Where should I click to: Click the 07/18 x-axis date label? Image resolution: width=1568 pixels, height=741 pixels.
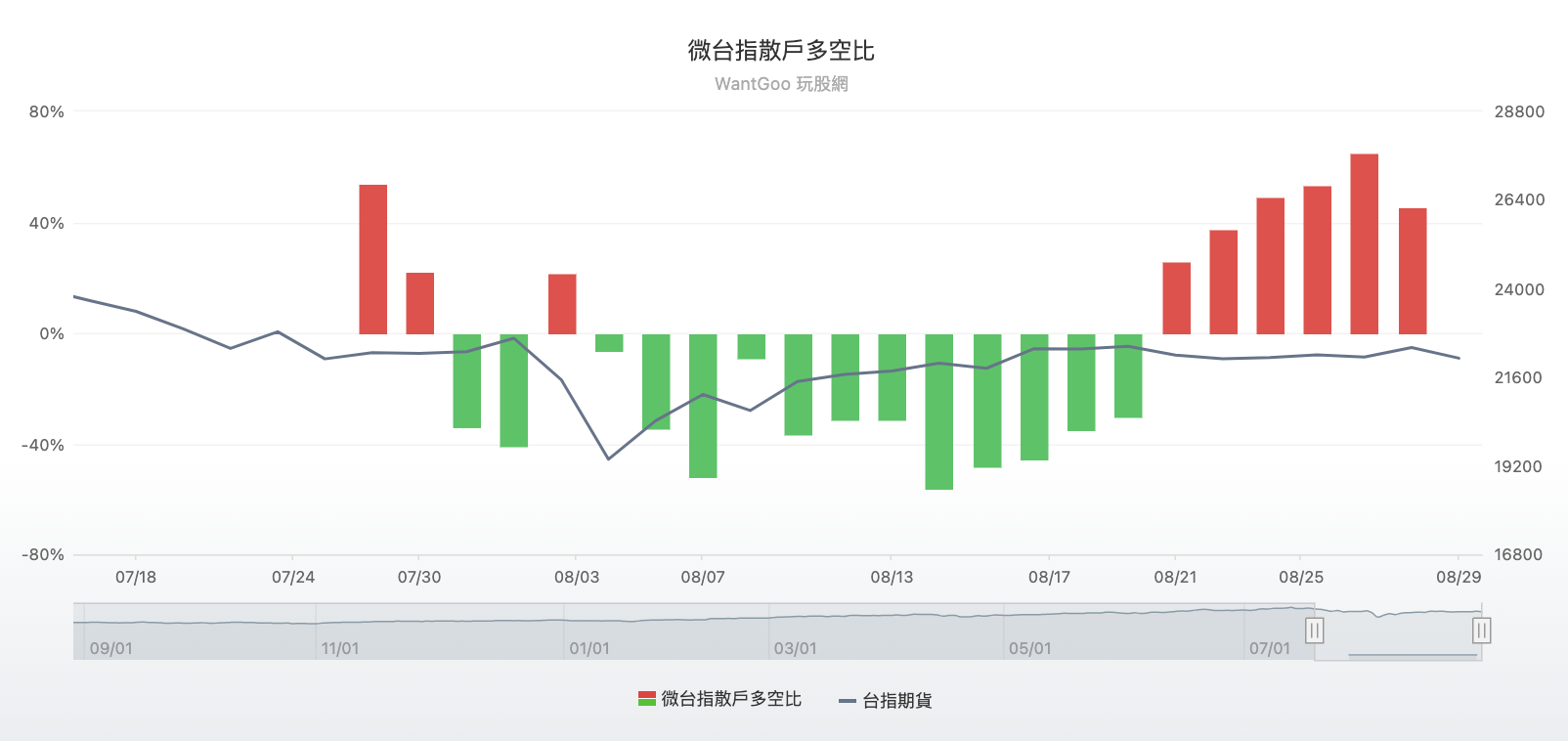click(x=136, y=577)
